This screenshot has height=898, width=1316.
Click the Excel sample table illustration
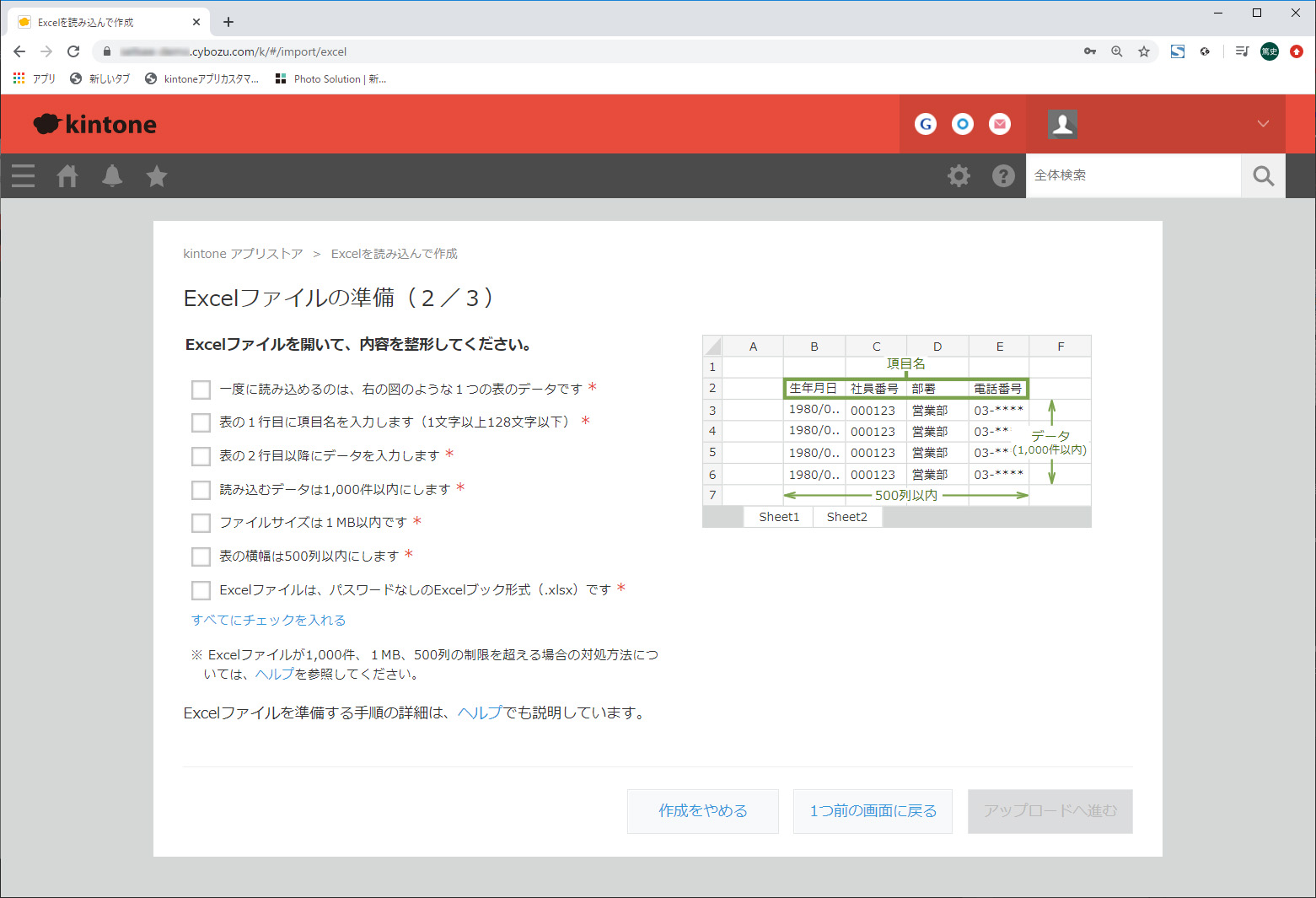897,431
